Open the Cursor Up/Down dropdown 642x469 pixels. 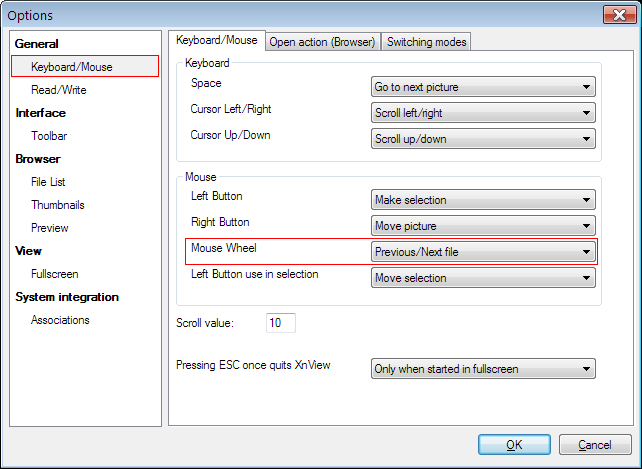pyautogui.click(x=483, y=139)
